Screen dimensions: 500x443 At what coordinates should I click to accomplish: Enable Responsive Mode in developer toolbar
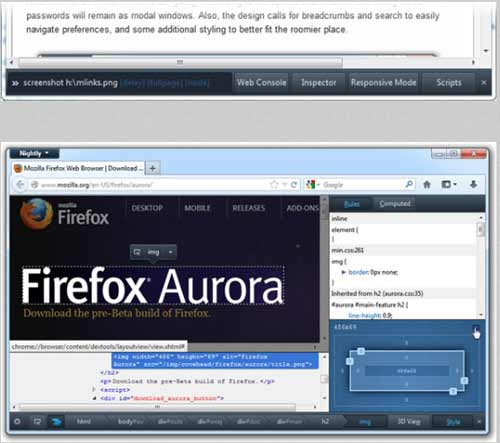point(383,83)
